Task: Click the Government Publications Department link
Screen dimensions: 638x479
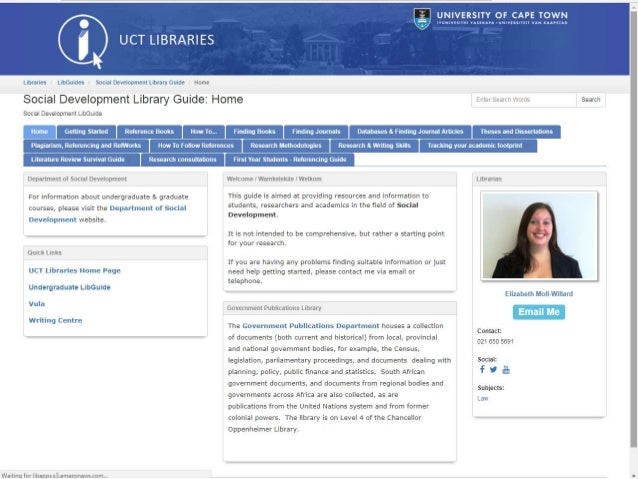Action: [311, 325]
